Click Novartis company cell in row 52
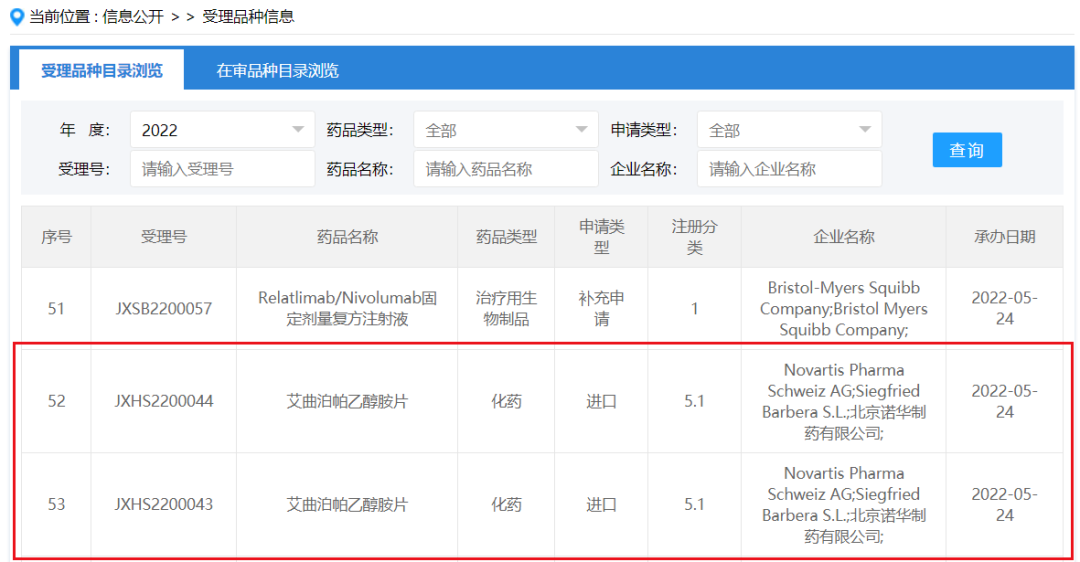1080x562 pixels. coord(844,401)
